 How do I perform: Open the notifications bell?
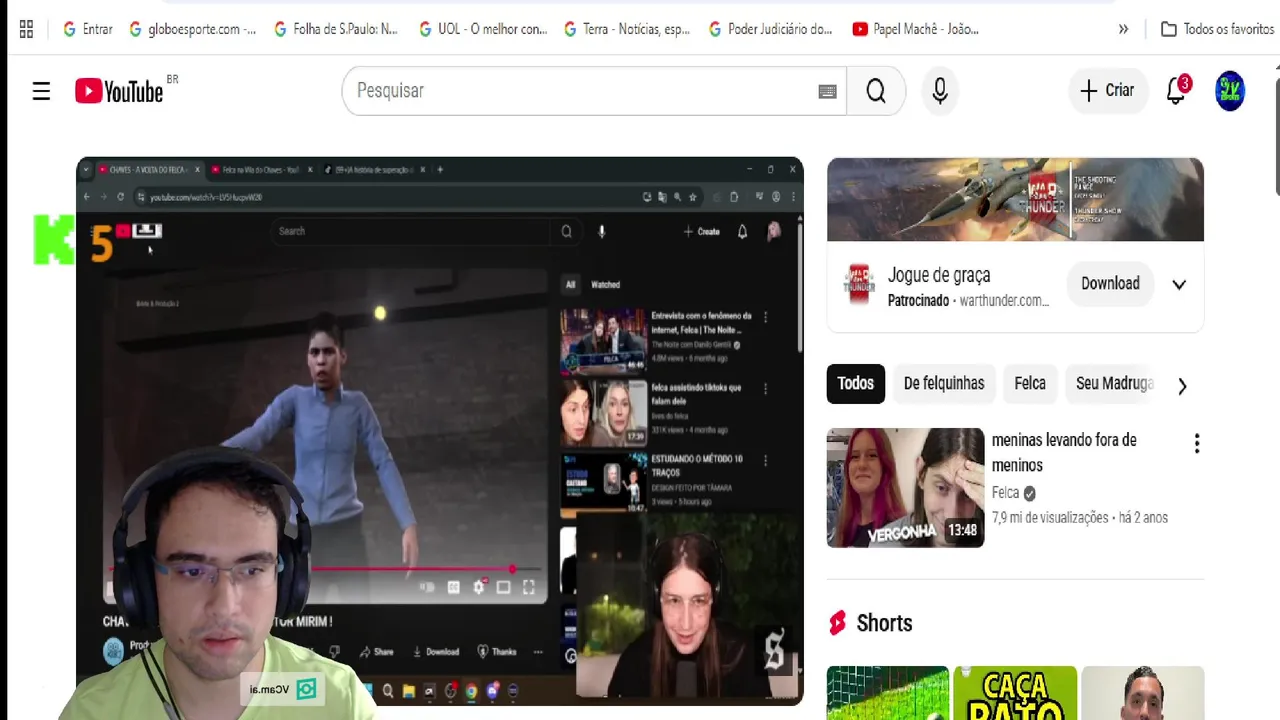pos(1176,91)
